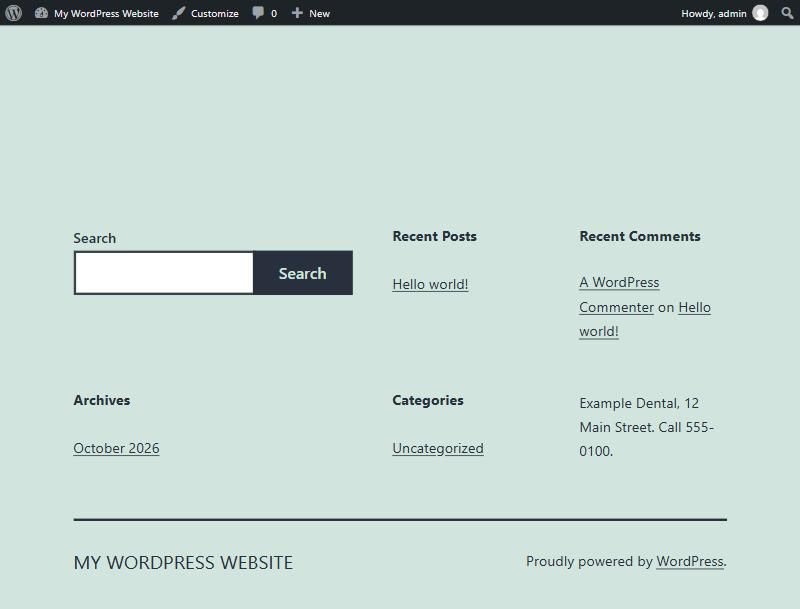This screenshot has width=800, height=609.
Task: Click the comments bubble icon
Action: tap(258, 13)
